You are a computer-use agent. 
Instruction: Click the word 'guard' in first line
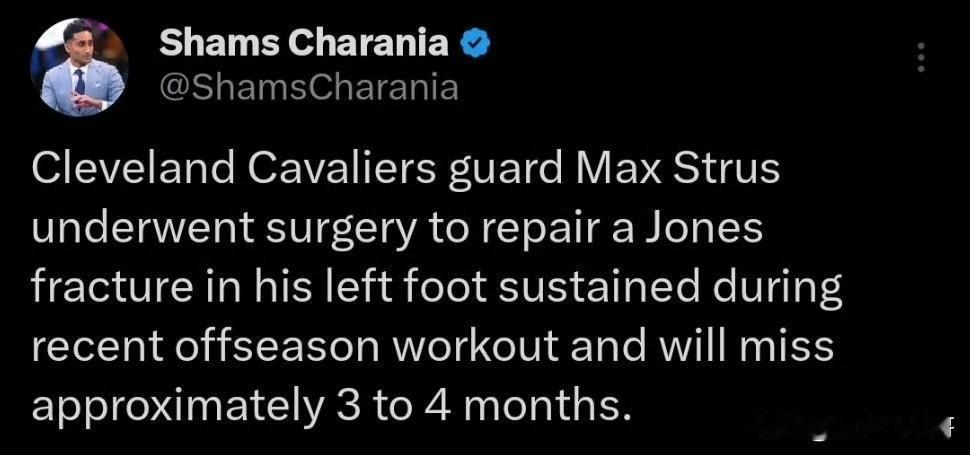pyautogui.click(x=505, y=172)
